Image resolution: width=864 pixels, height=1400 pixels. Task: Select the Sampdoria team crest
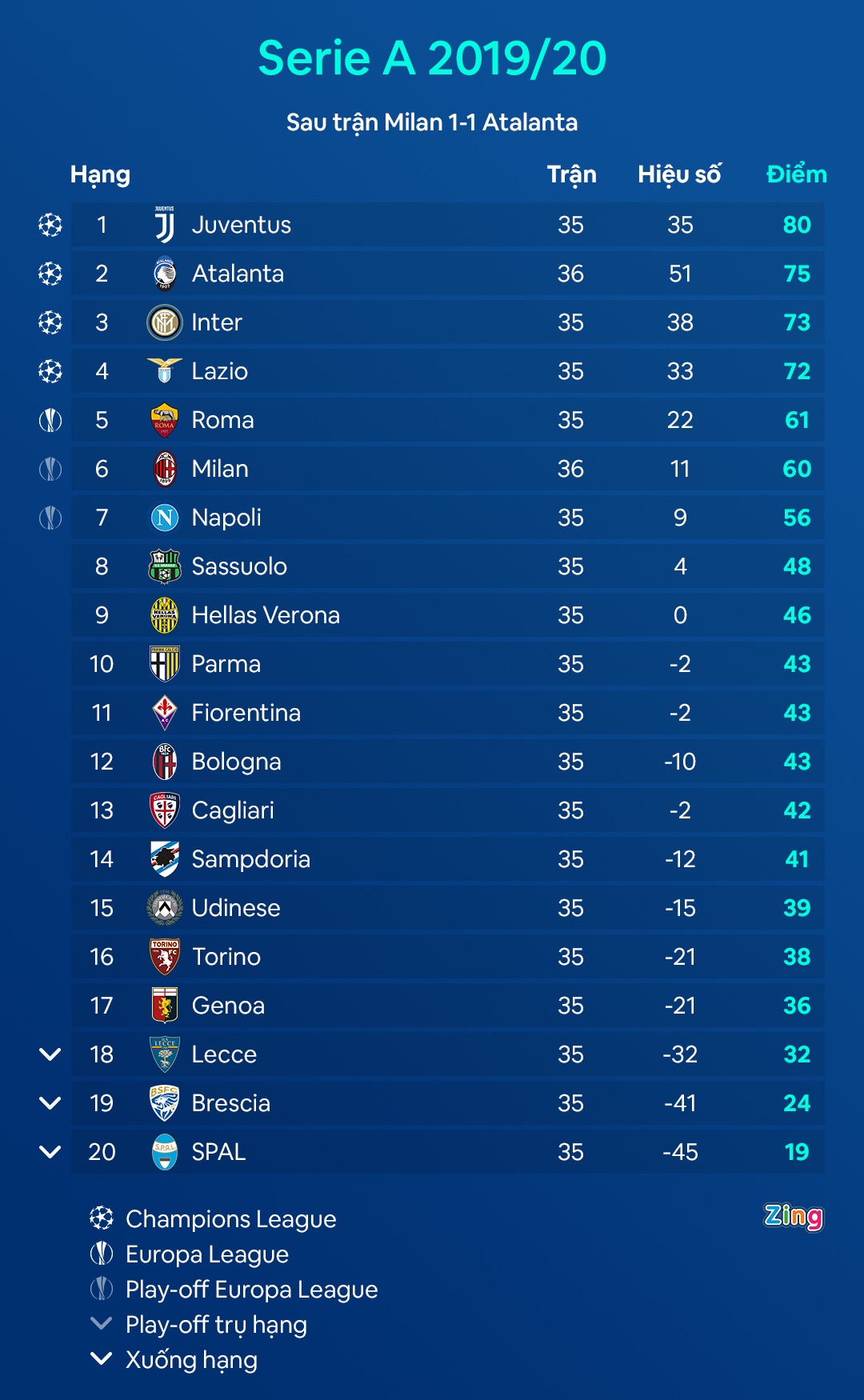(x=165, y=859)
